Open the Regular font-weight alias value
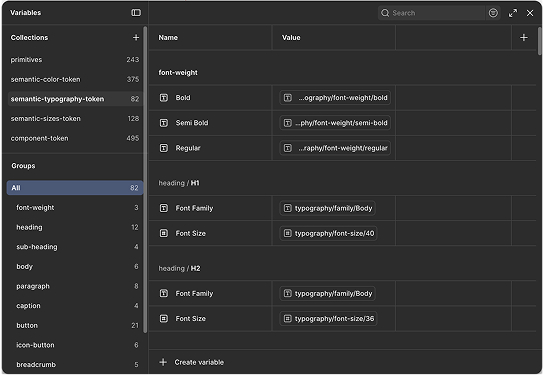The width and height of the screenshot is (544, 375). click(335, 148)
